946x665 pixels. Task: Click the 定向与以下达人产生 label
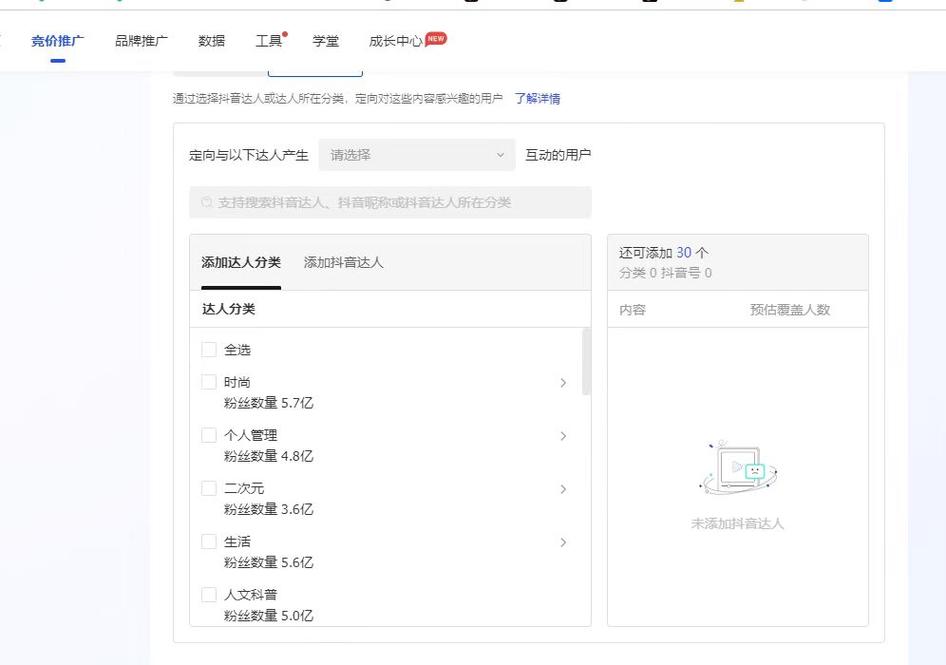coord(249,155)
